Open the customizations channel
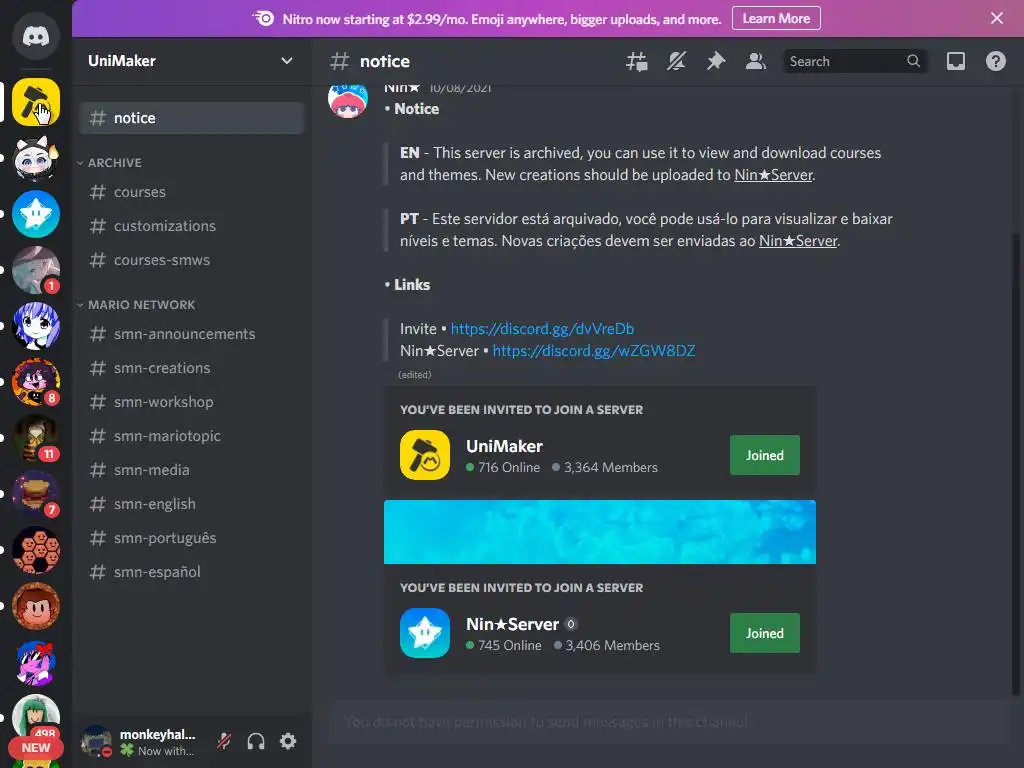This screenshot has width=1024, height=768. click(x=191, y=226)
